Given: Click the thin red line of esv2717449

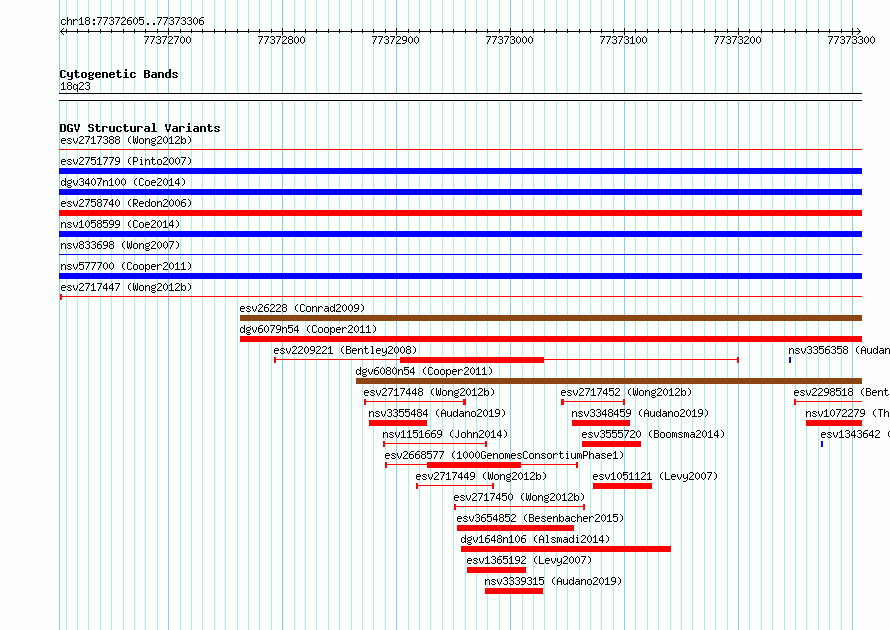Looking at the screenshot, I should coord(455,486).
